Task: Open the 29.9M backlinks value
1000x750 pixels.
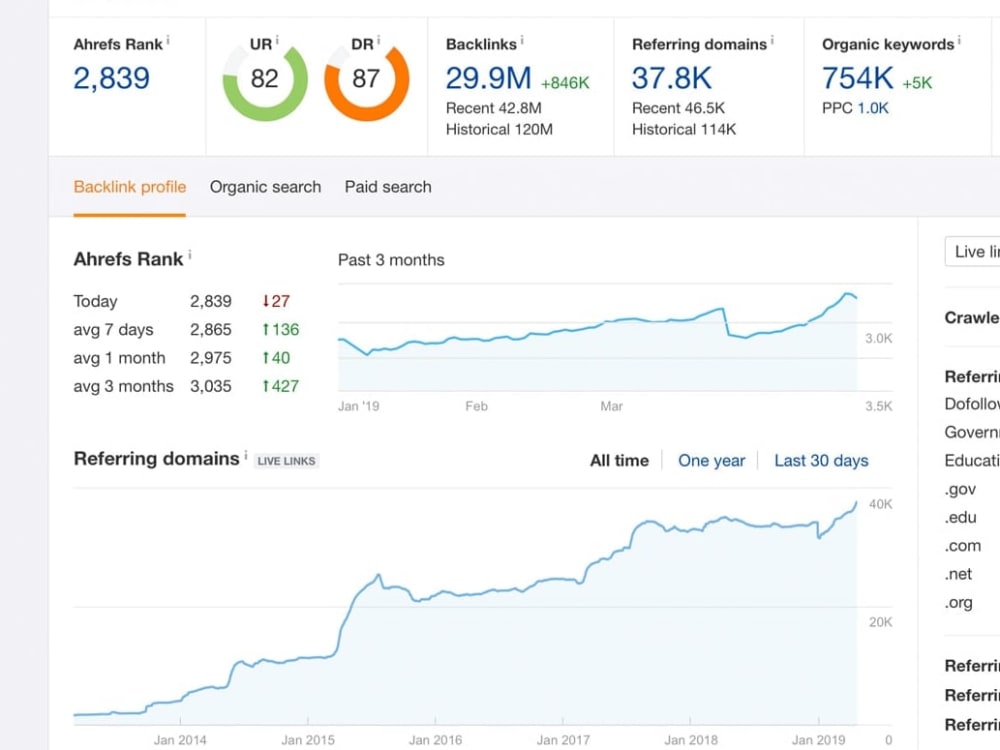Action: click(489, 78)
